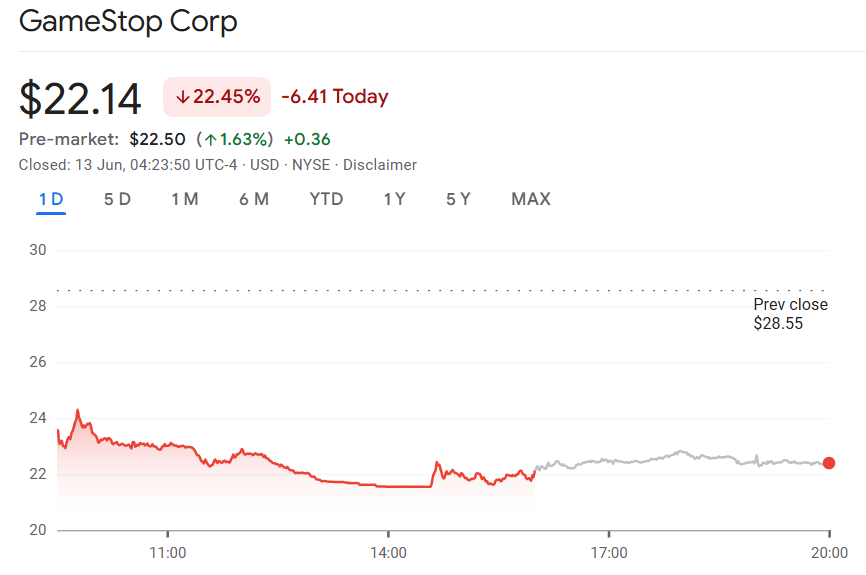The height and width of the screenshot is (575, 866).
Task: View the 5Y price chart
Action: point(458,199)
